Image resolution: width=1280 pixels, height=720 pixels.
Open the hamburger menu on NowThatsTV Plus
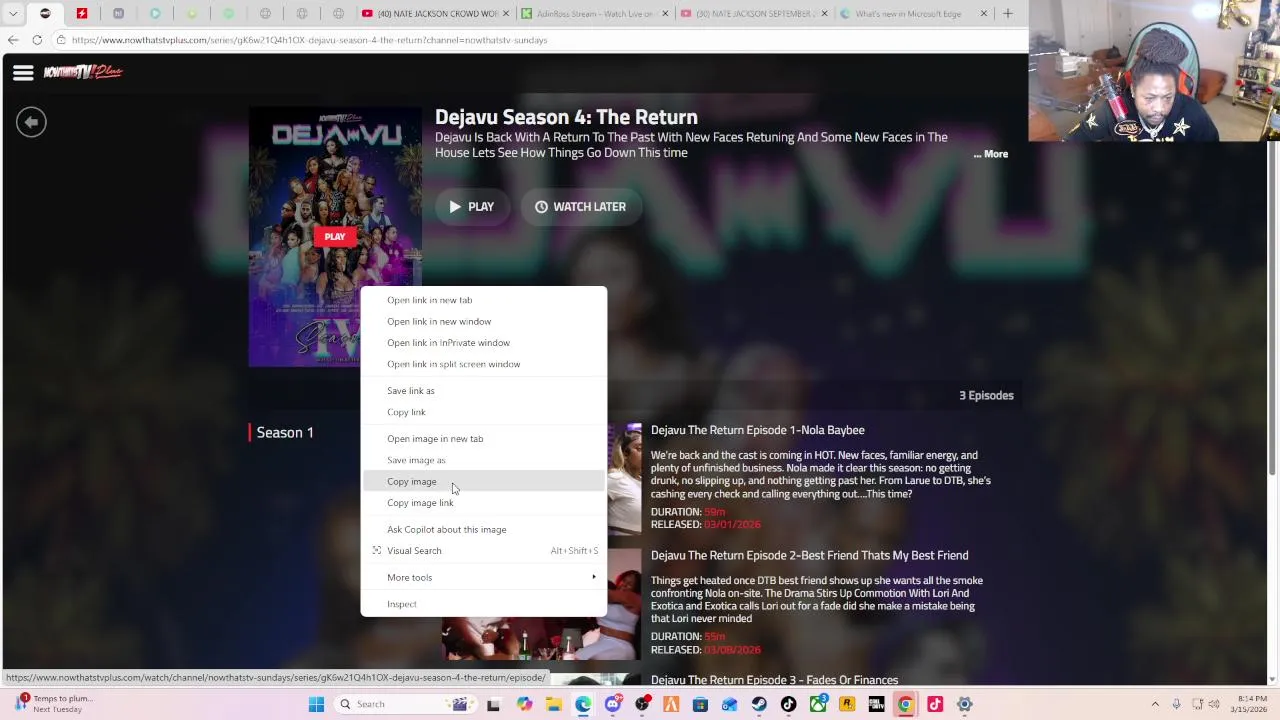click(x=23, y=72)
